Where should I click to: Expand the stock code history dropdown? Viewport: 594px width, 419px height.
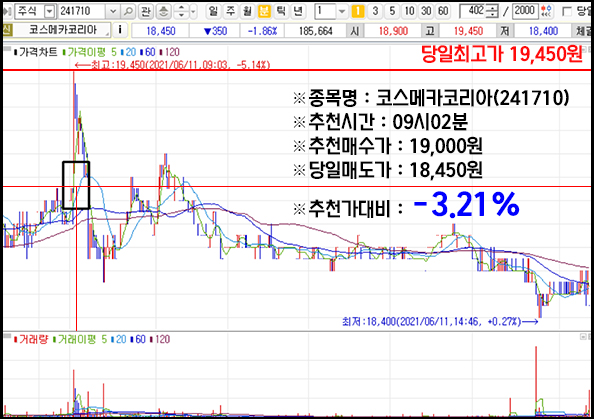[x=113, y=11]
